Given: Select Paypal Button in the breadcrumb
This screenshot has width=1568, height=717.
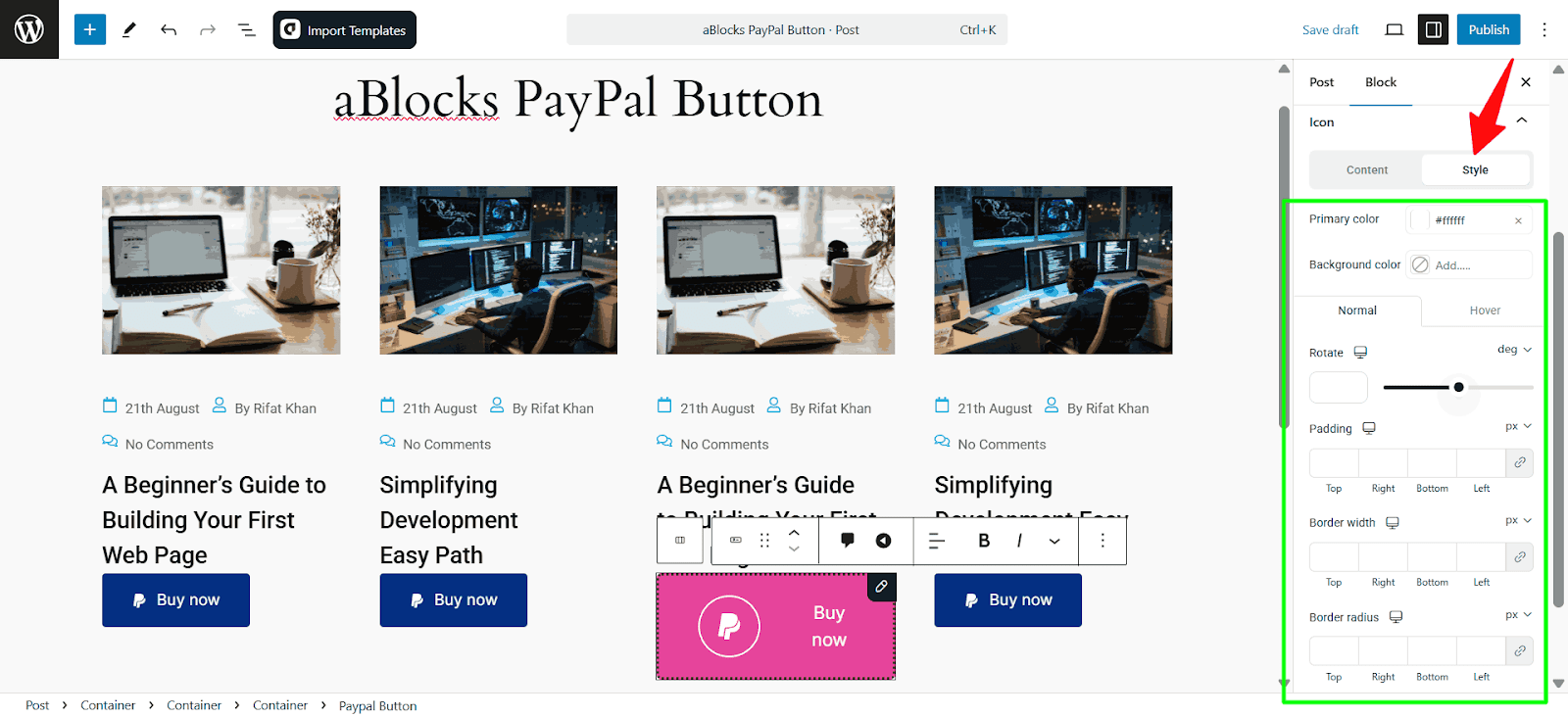Looking at the screenshot, I should click(x=377, y=705).
